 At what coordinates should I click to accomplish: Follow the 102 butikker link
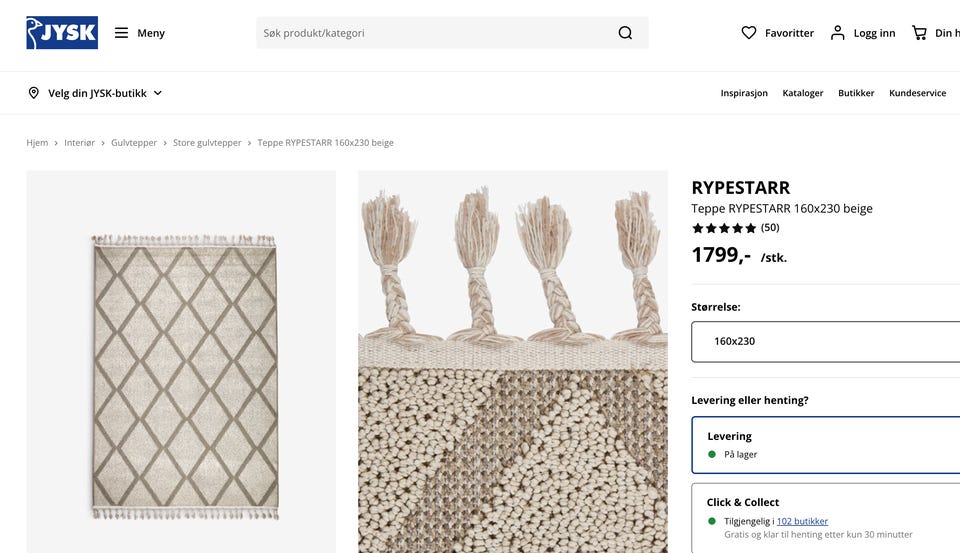(802, 521)
